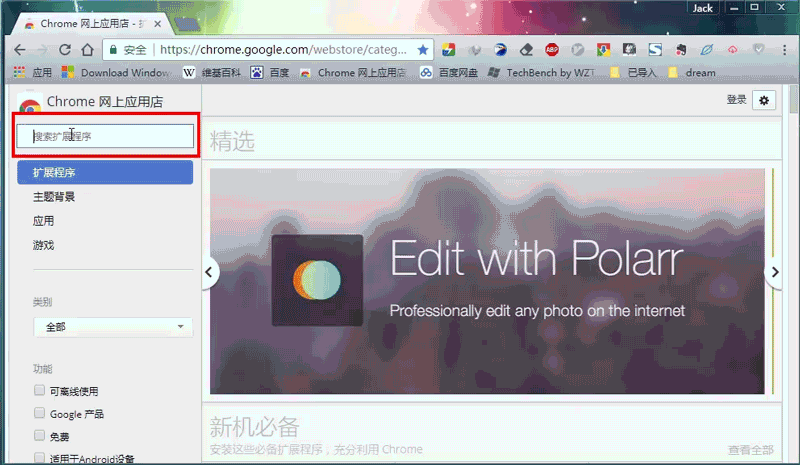Check the 可离线使用 offline checkbox
The width and height of the screenshot is (800, 465).
coord(39,390)
